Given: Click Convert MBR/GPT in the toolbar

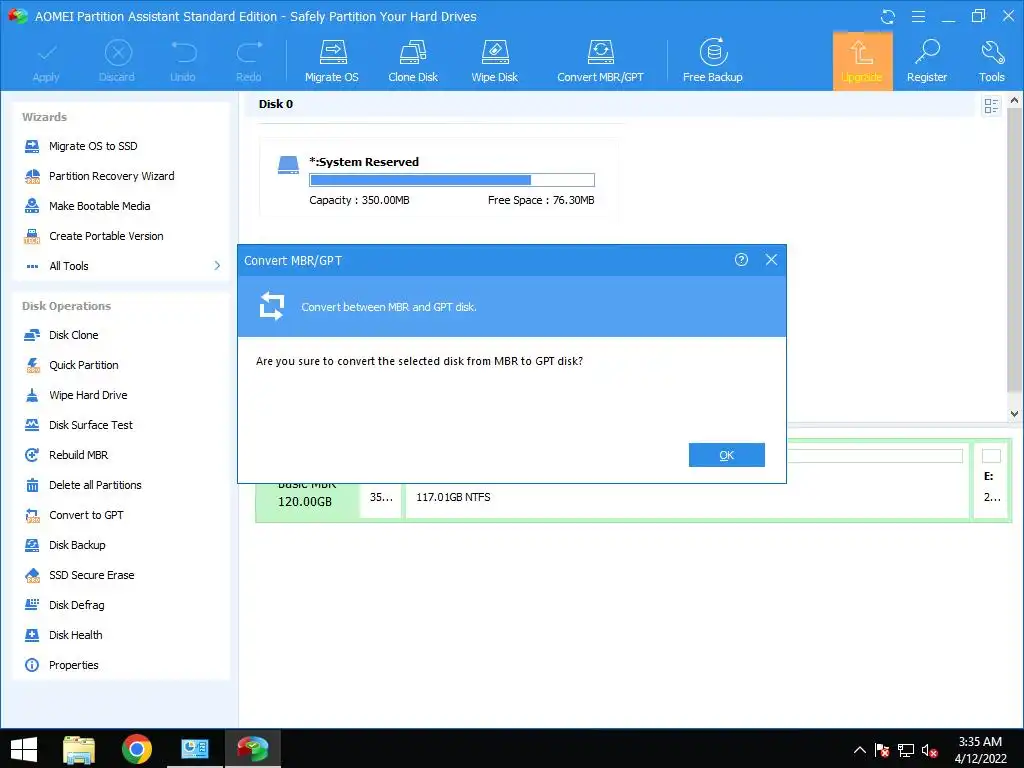Looking at the screenshot, I should coord(600,61).
